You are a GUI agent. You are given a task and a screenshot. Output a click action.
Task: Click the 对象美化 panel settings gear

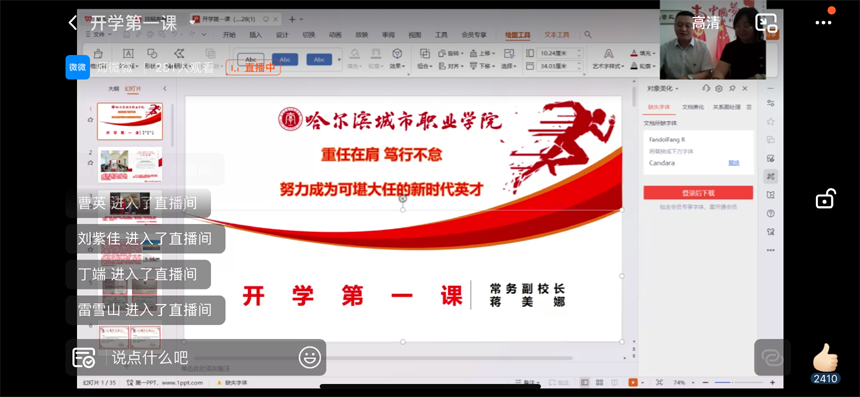719,88
